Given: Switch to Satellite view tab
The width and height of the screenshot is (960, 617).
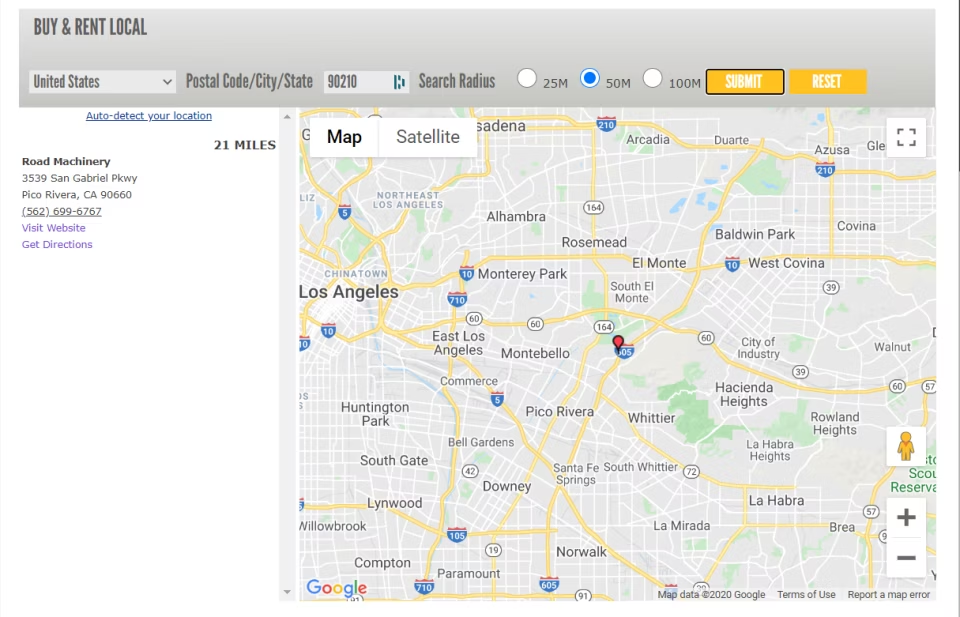Looking at the screenshot, I should tap(428, 136).
